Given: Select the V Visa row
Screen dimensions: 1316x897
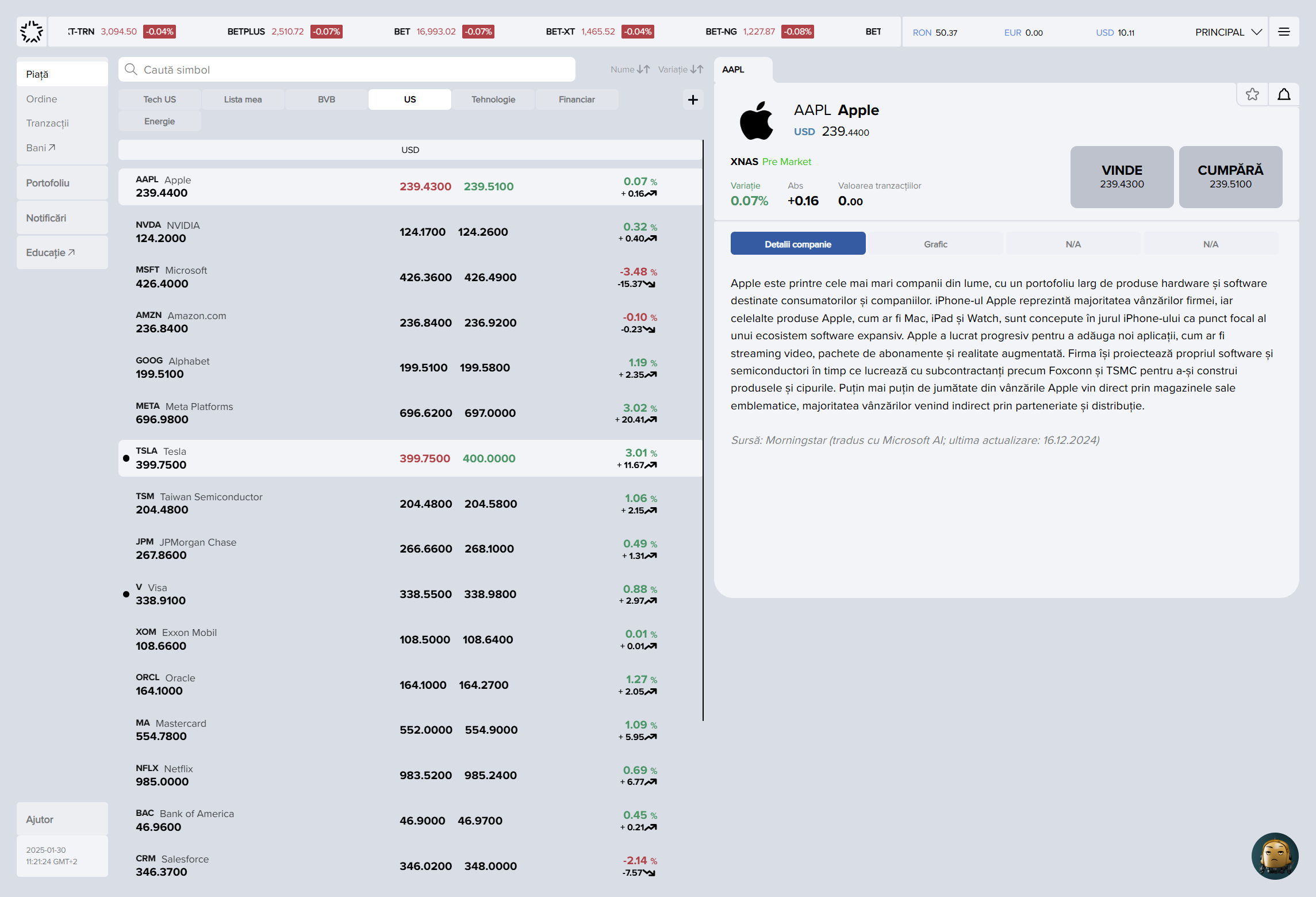Looking at the screenshot, I should coord(410,594).
